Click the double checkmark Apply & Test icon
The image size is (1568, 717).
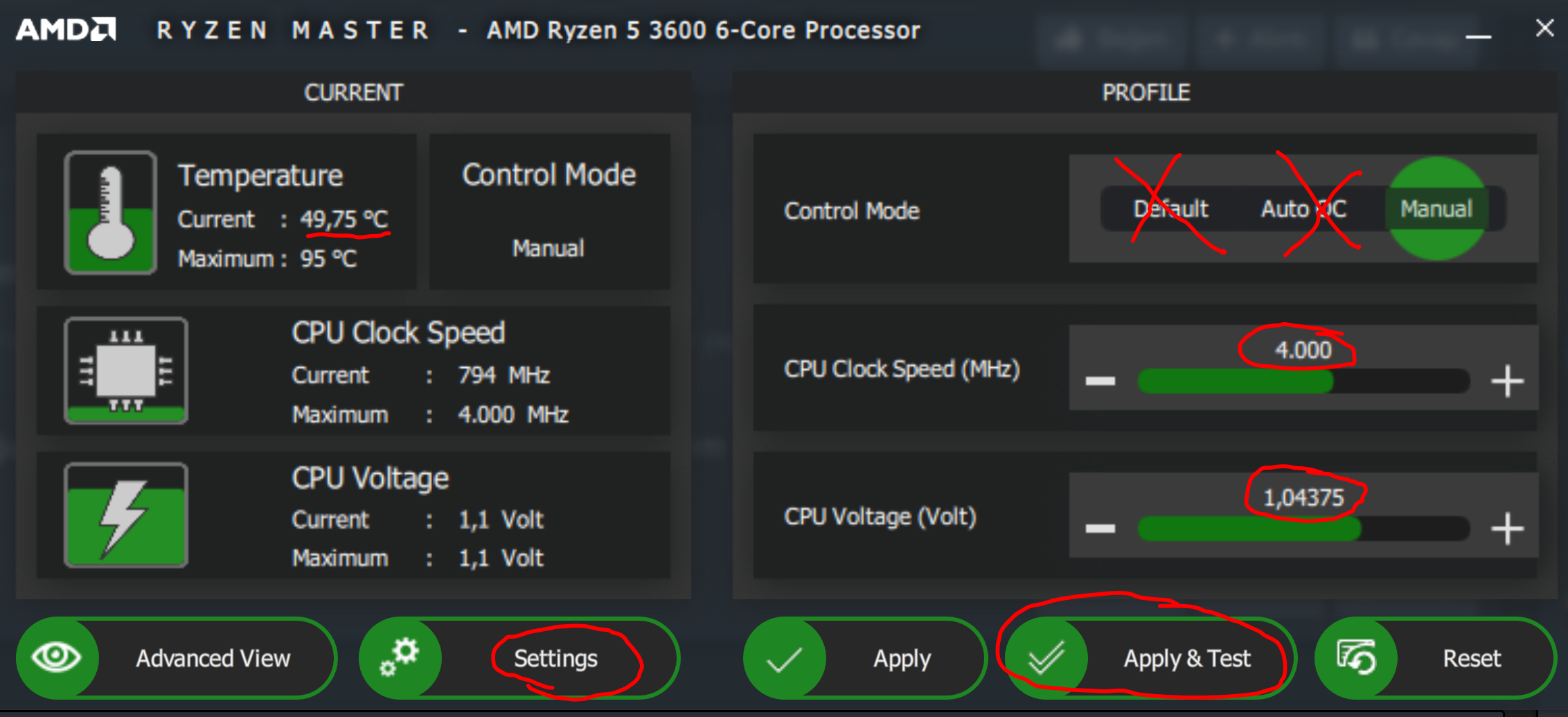(1046, 658)
